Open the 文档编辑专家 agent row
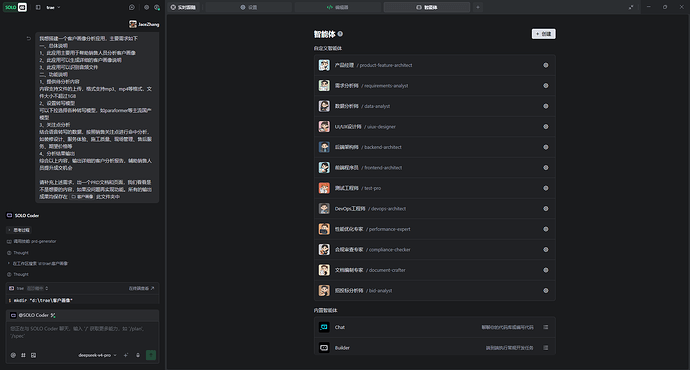Image resolution: width=690 pixels, height=370 pixels. pos(435,270)
